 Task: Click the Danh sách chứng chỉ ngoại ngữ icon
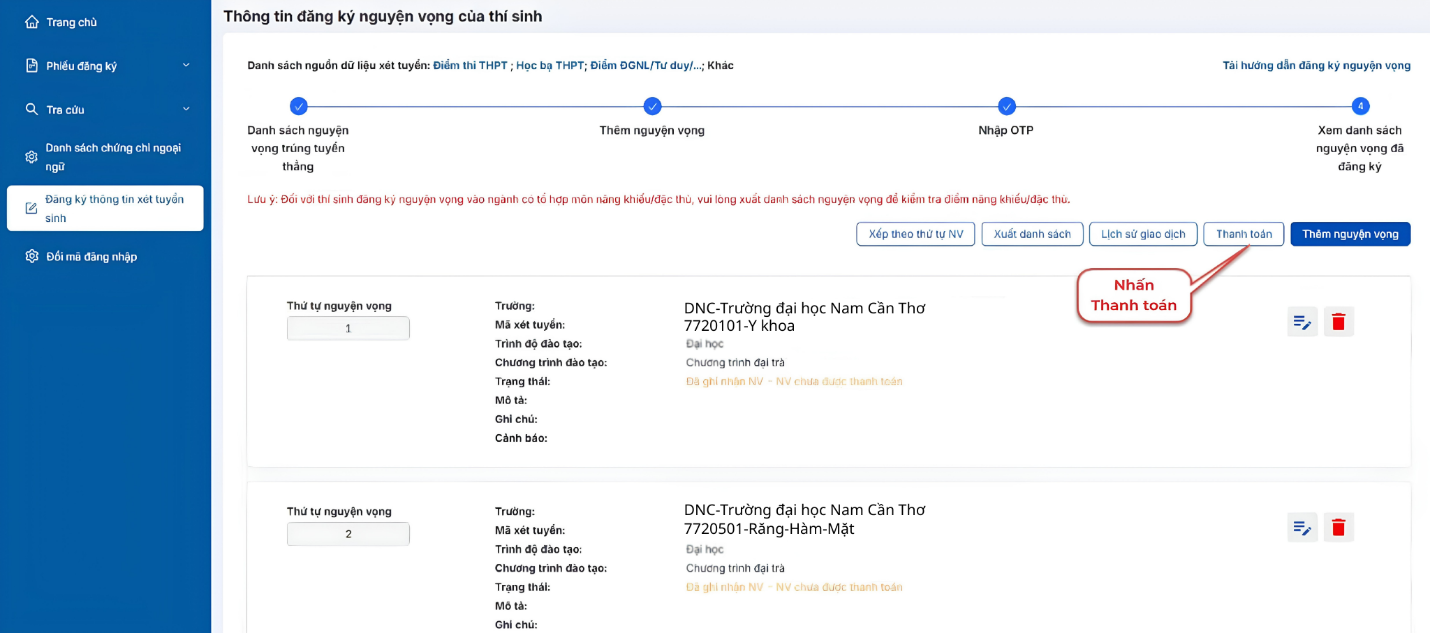pos(32,157)
